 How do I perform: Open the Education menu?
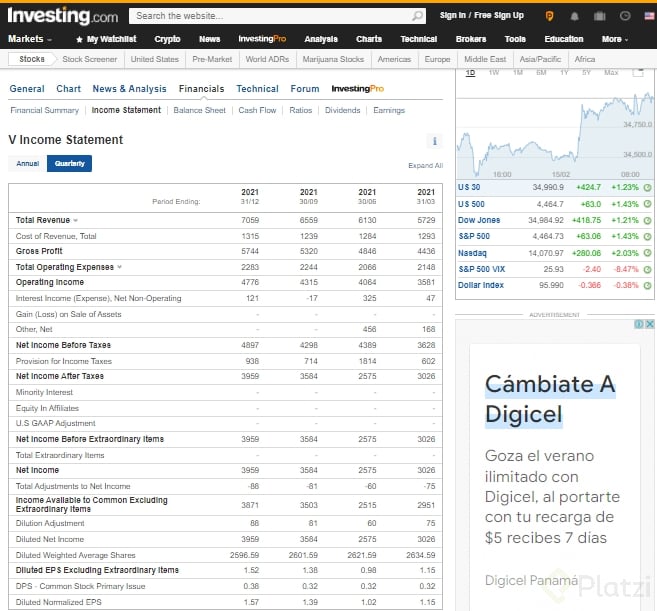(x=564, y=39)
